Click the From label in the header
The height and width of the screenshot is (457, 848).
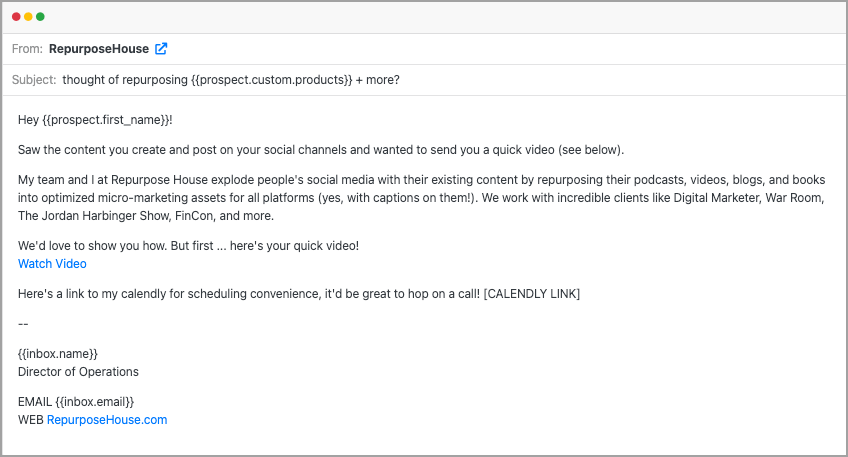coord(28,48)
